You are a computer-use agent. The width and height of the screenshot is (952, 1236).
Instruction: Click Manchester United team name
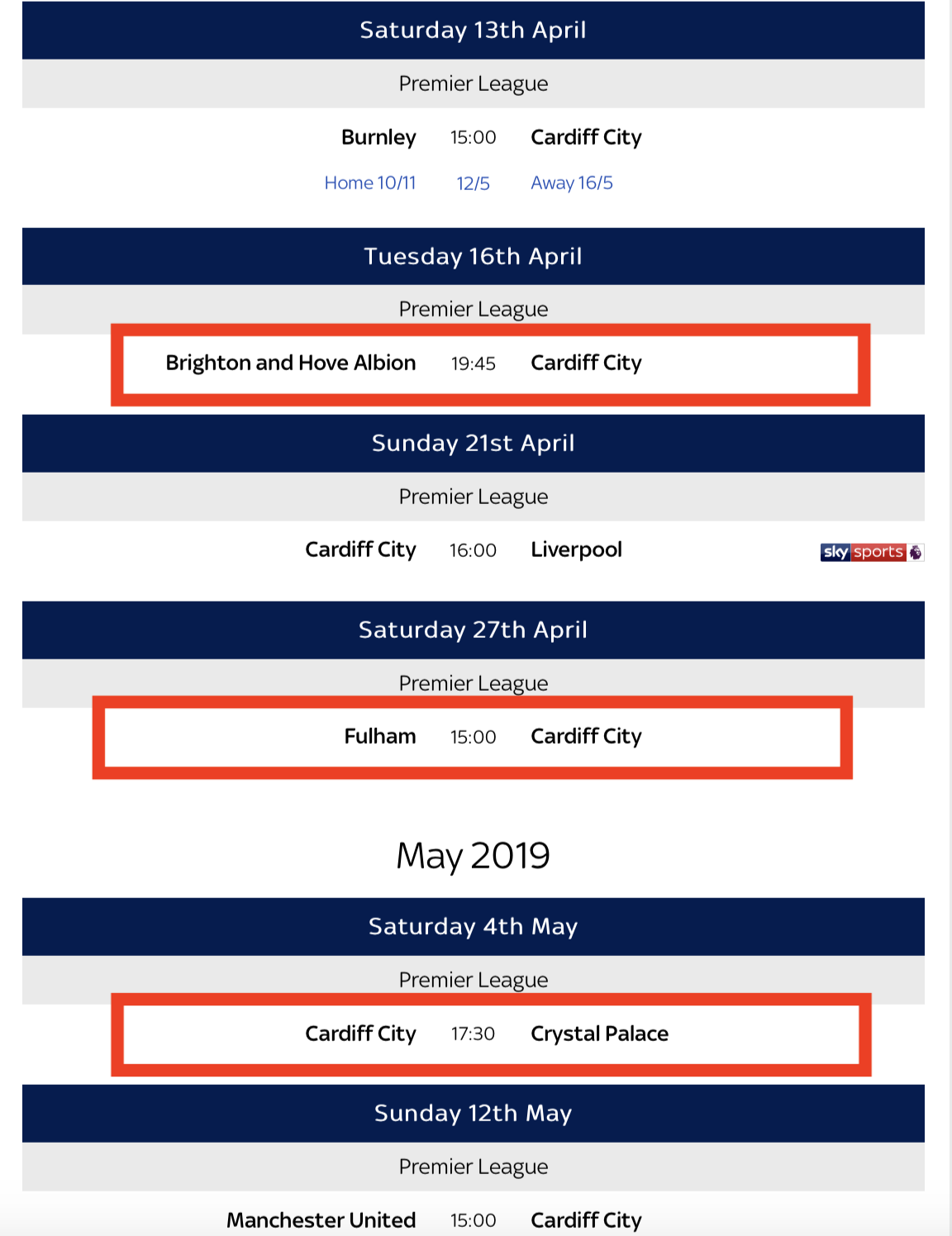tap(321, 1220)
